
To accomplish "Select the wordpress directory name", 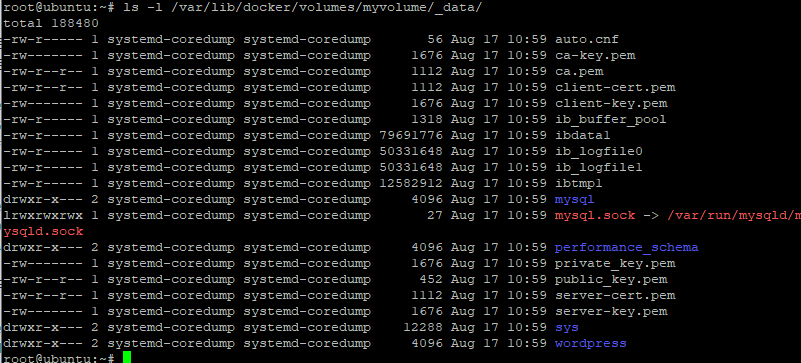I will [x=591, y=344].
